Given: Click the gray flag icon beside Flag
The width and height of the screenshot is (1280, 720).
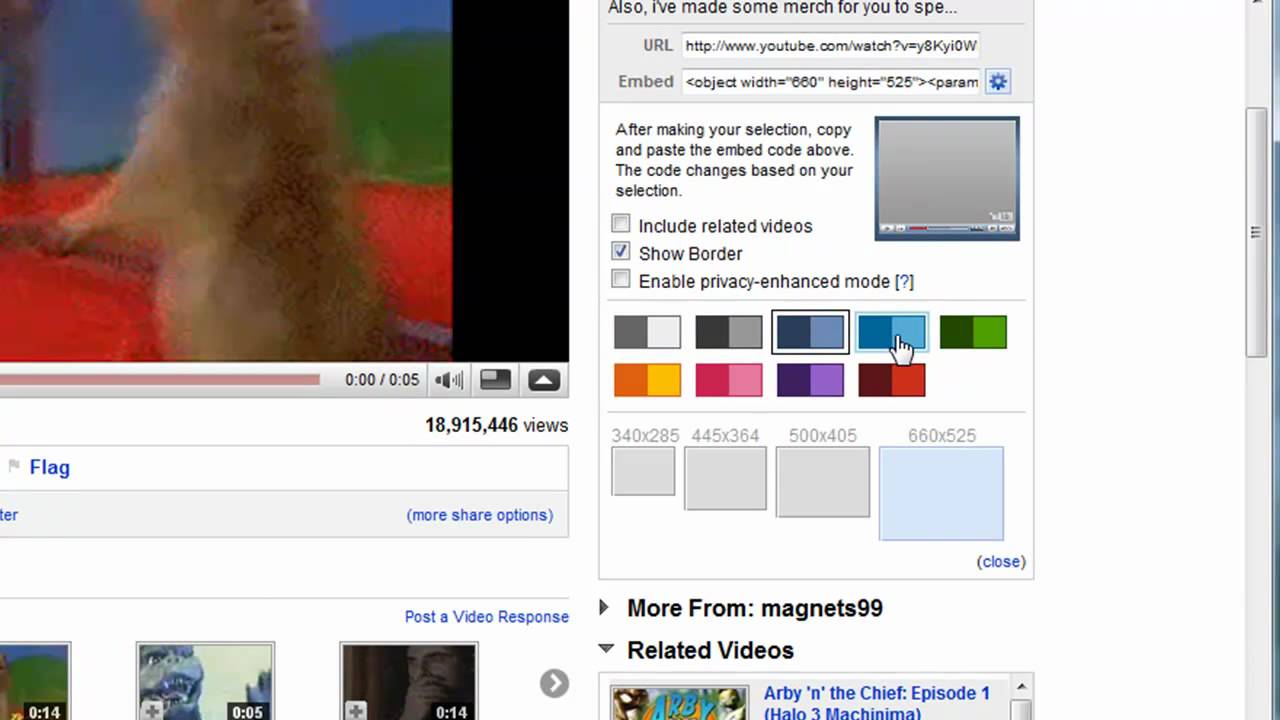Looking at the screenshot, I should pos(14,466).
